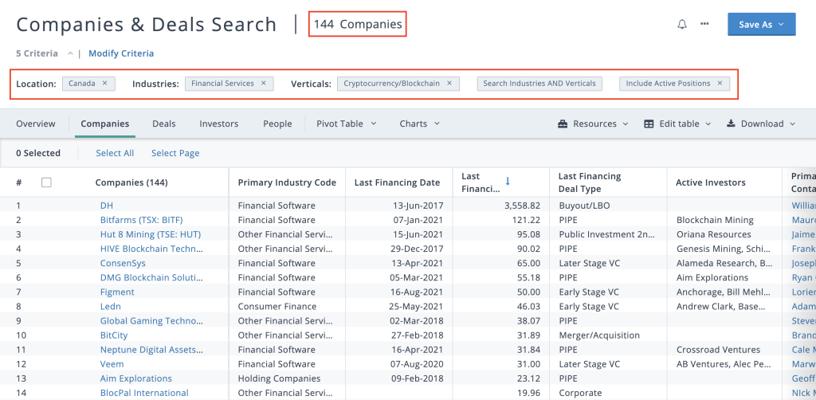Open the notification bell alerts
816x400 pixels.
[x=682, y=24]
